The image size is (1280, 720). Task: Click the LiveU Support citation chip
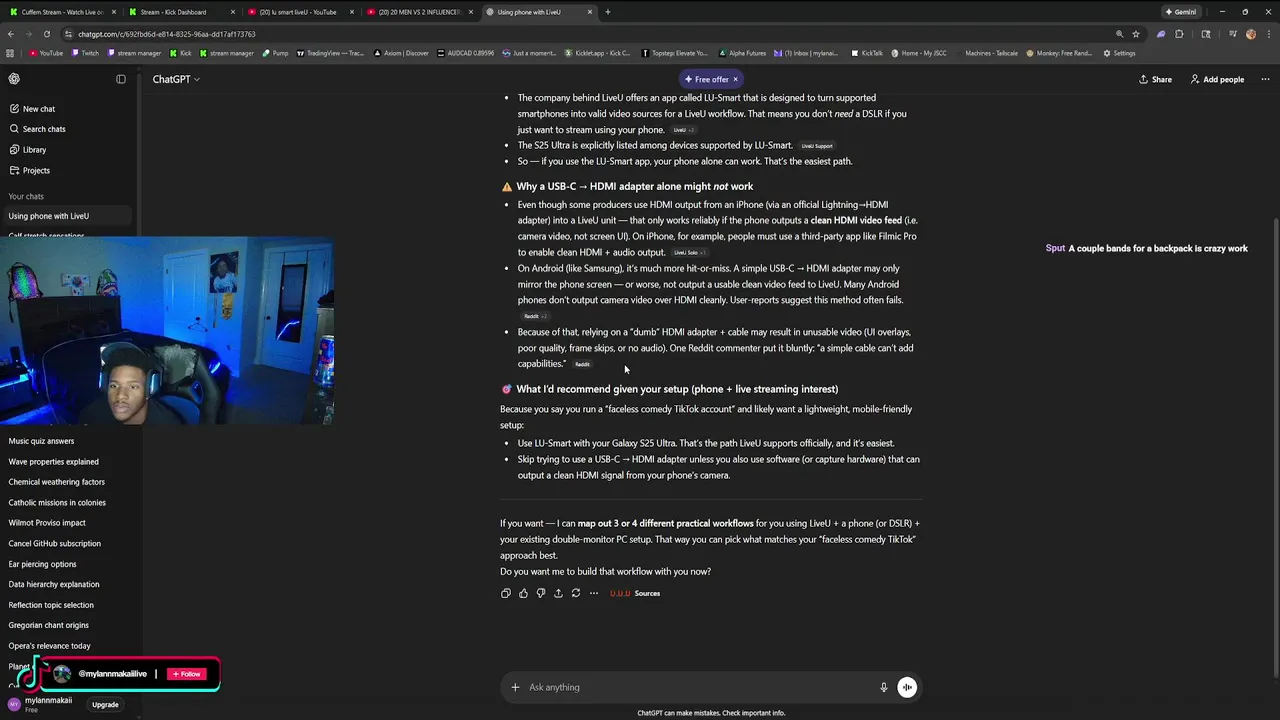[x=817, y=146]
